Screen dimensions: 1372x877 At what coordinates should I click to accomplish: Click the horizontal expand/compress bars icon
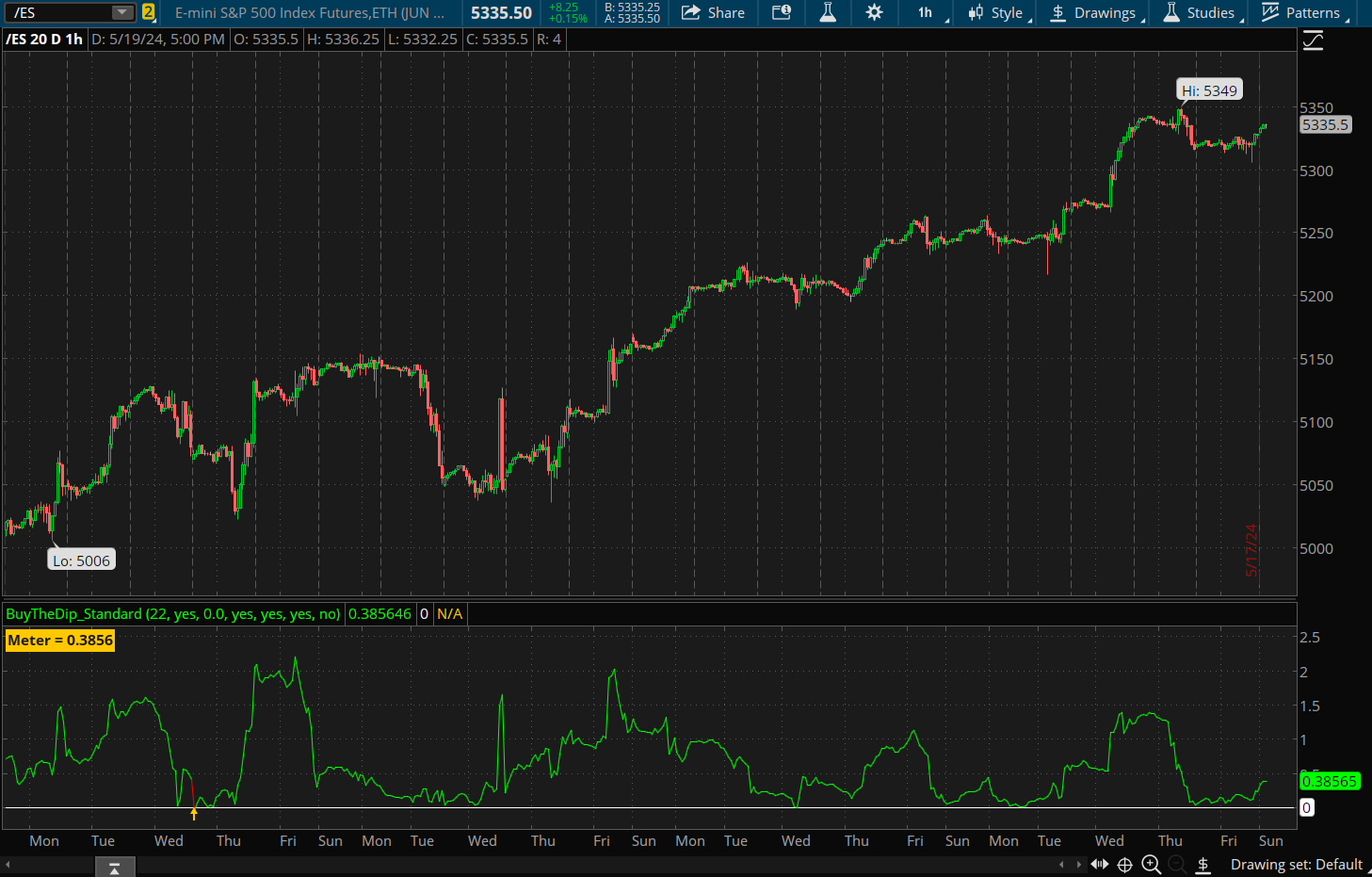coord(1100,864)
